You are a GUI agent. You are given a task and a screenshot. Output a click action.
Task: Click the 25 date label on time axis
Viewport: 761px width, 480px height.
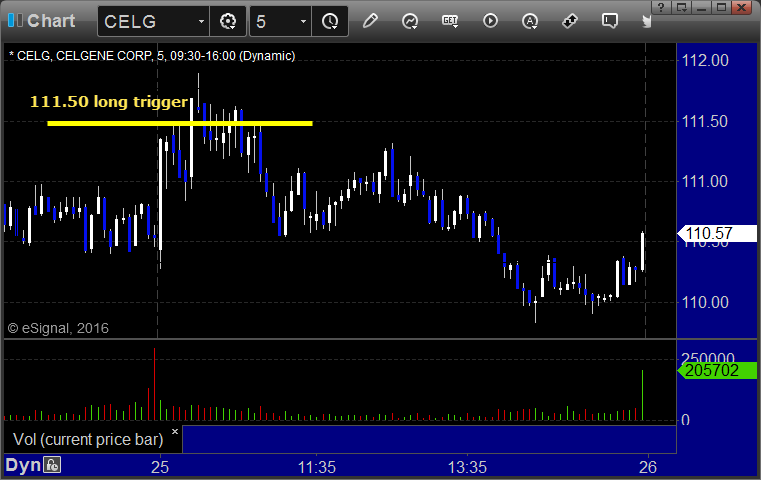click(x=160, y=467)
